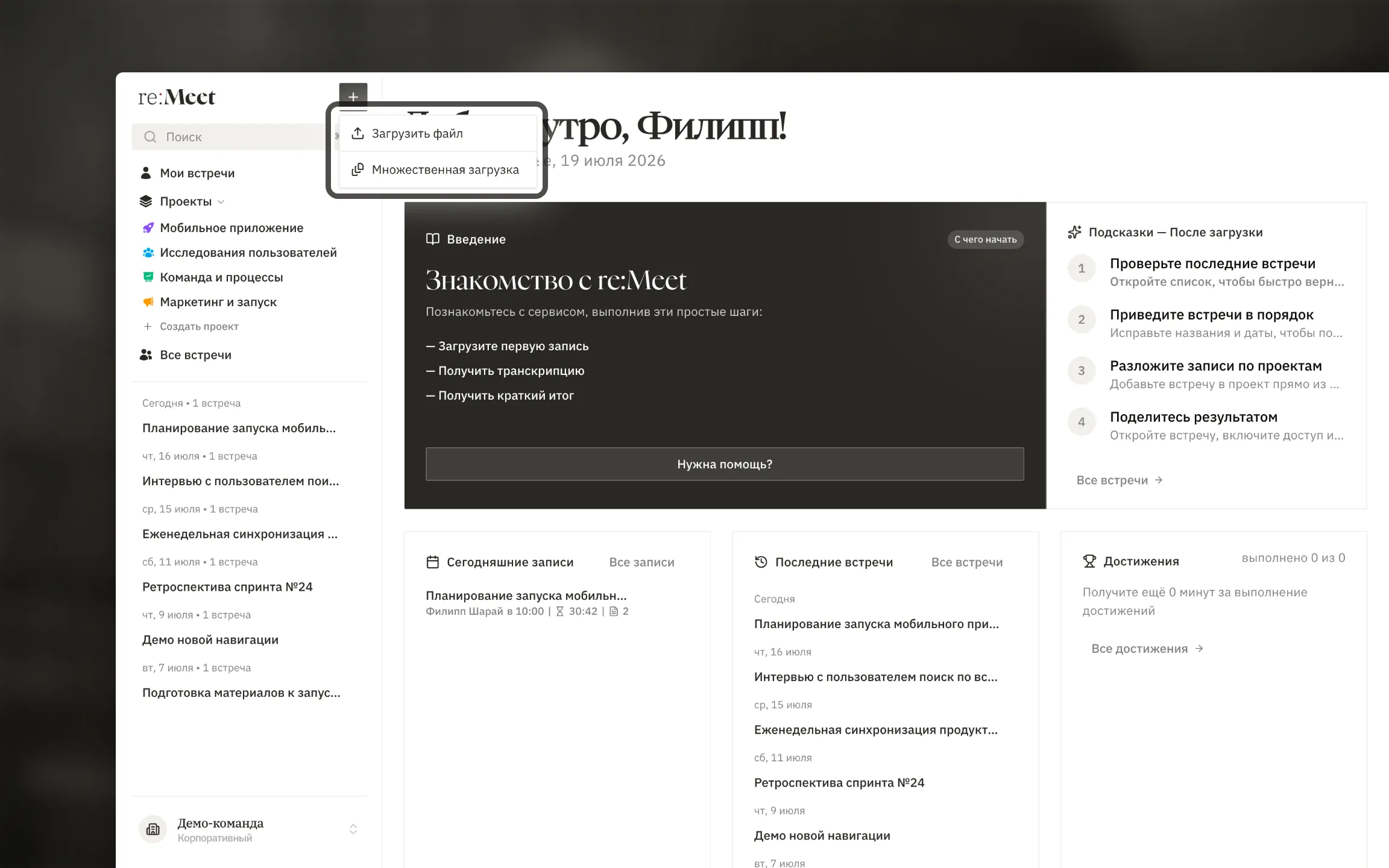Open Мои встречи in the sidebar
Image resolution: width=1389 pixels, height=868 pixels.
197,173
